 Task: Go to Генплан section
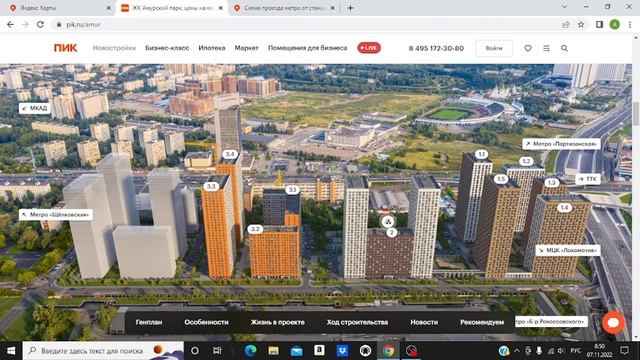click(x=149, y=322)
